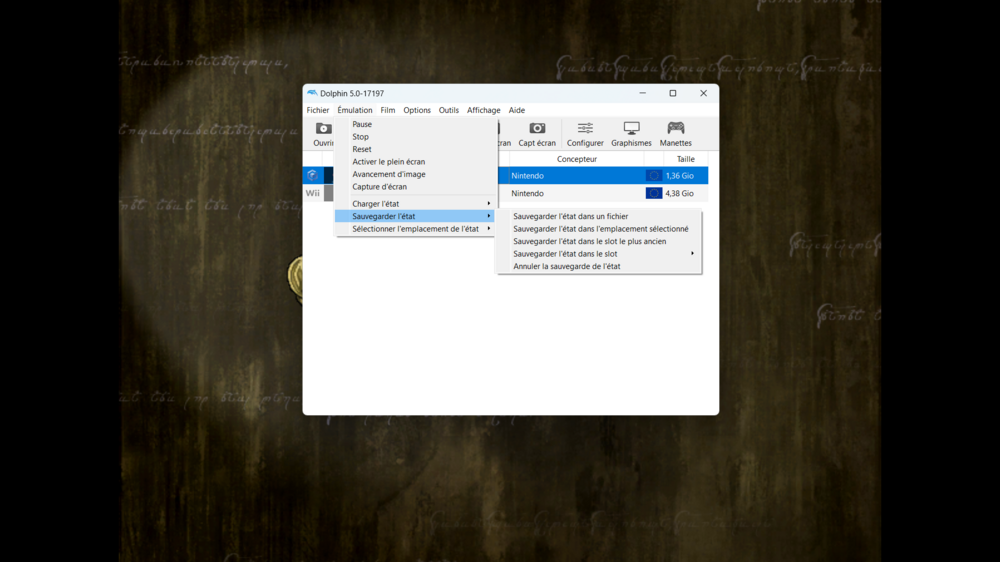Sort by the Concepteur column header
The image size is (1000, 562).
[x=576, y=159]
